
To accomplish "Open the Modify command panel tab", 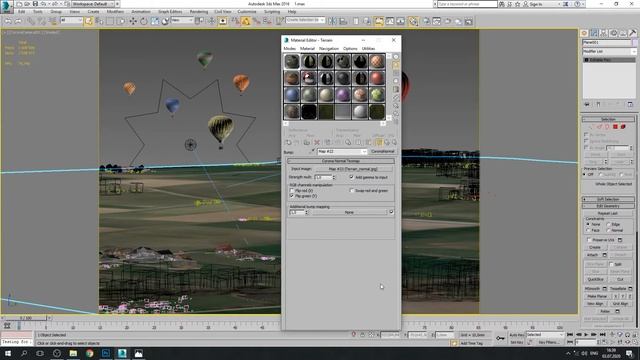I will pos(594,33).
